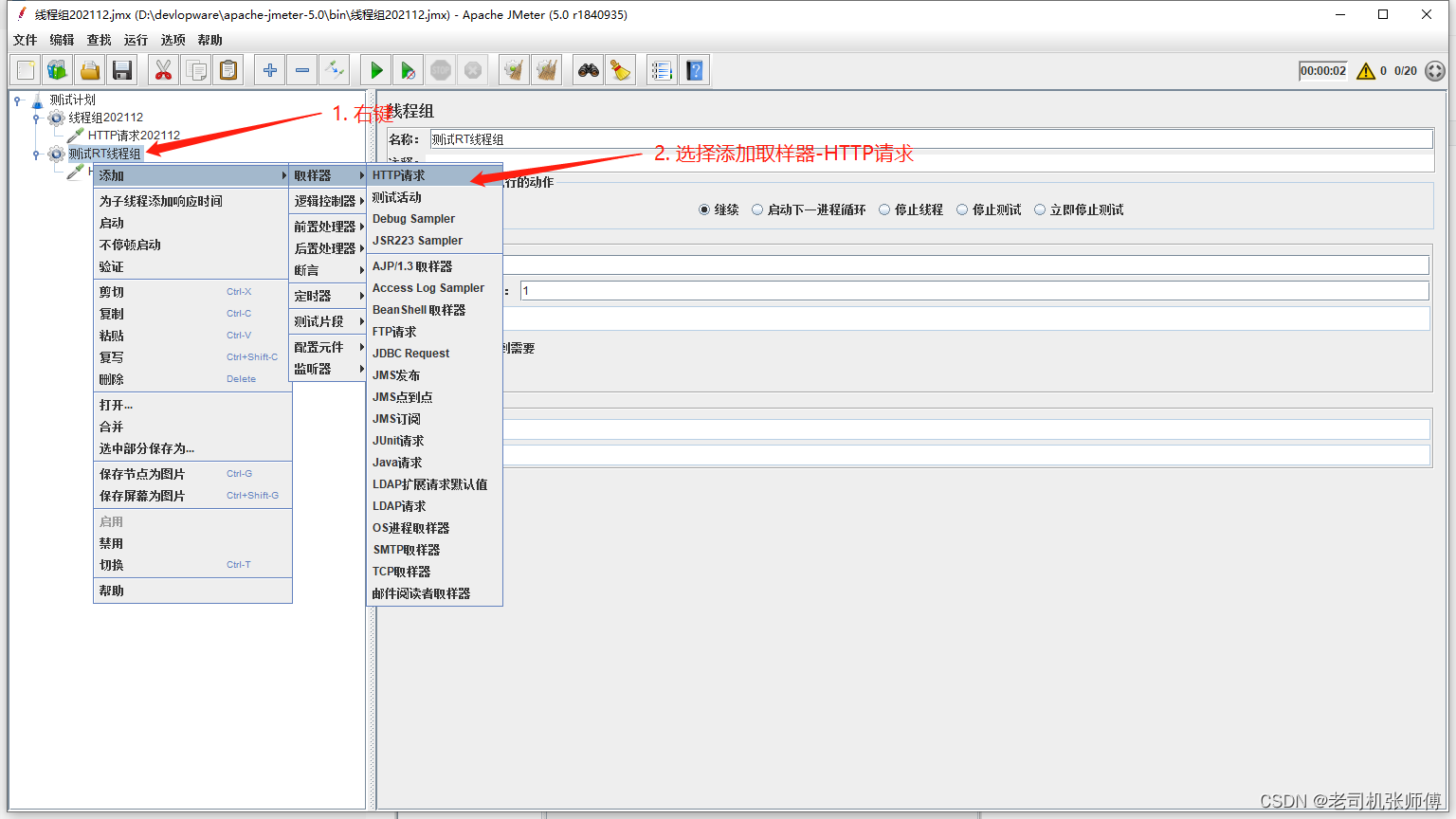Open the 运行 menu

point(136,40)
